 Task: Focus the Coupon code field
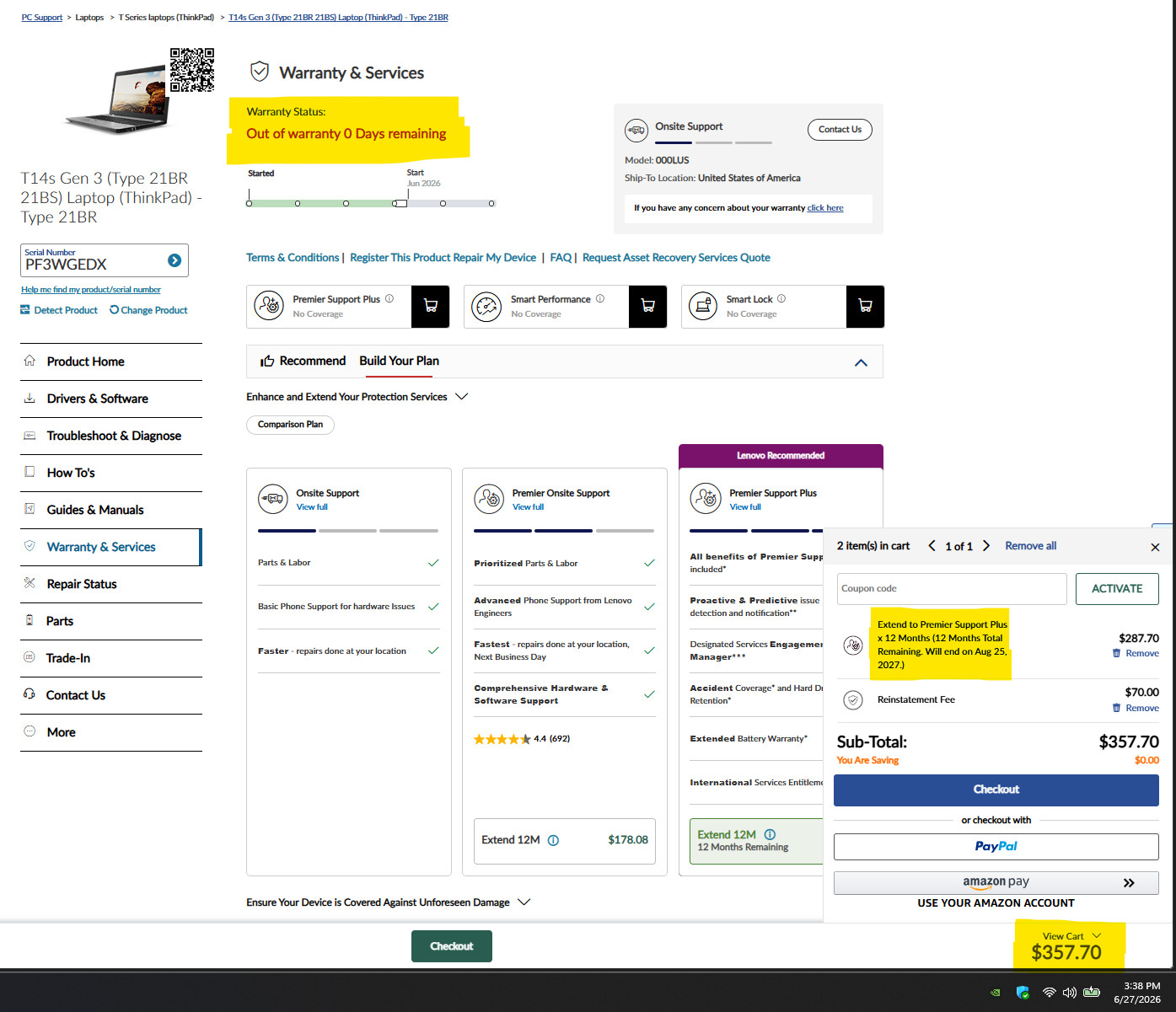pyautogui.click(x=952, y=589)
